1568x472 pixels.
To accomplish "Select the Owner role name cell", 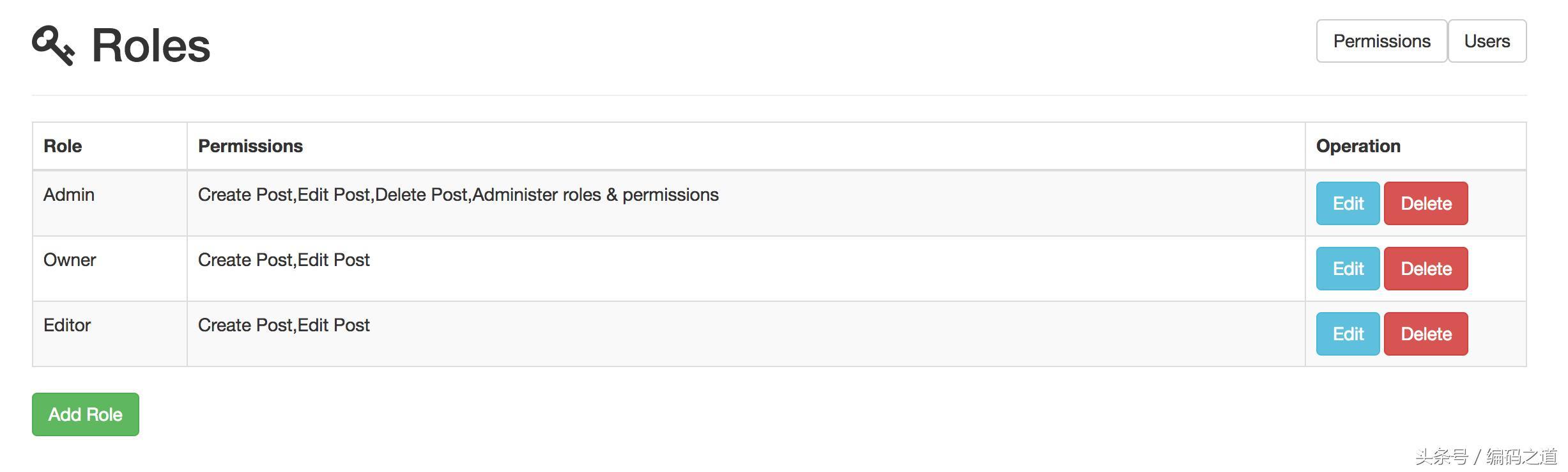I will [x=70, y=260].
